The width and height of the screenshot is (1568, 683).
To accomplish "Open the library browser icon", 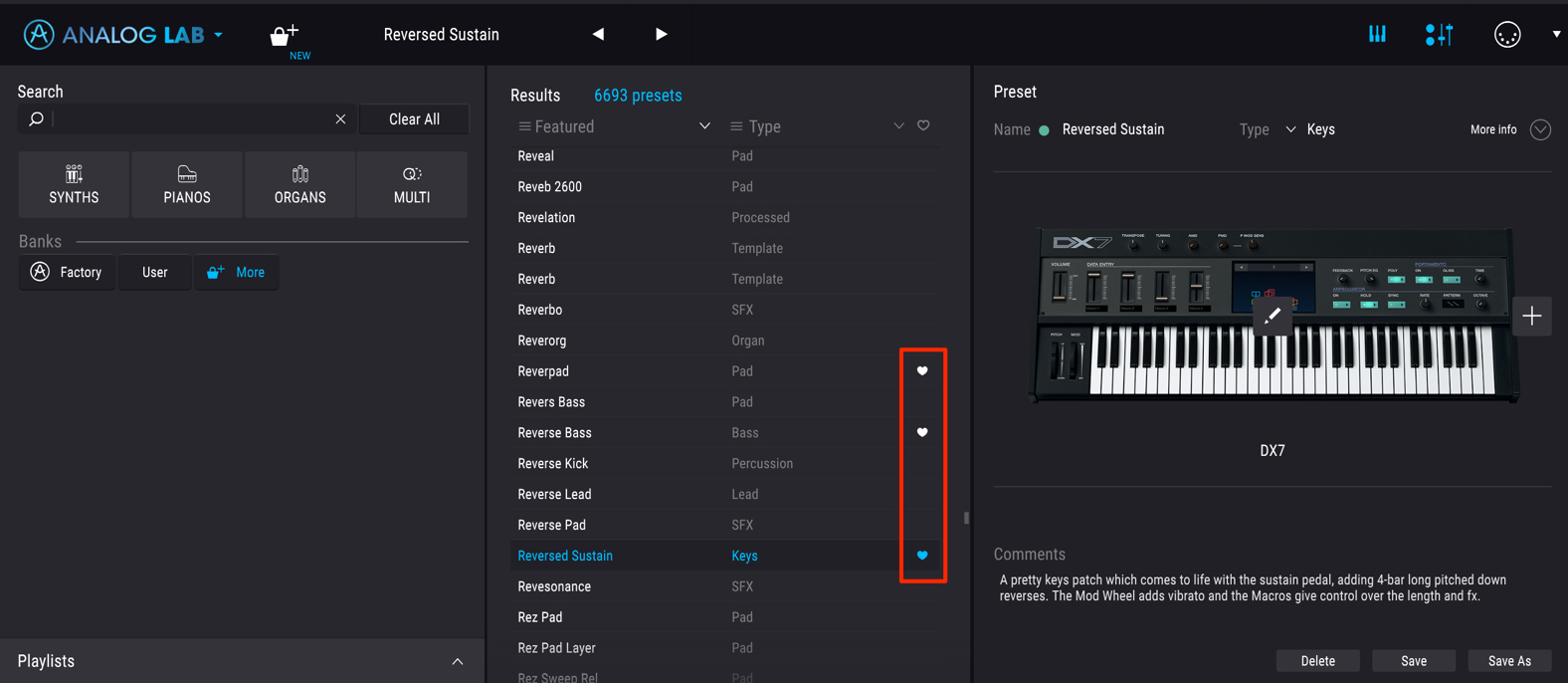I will (1377, 34).
